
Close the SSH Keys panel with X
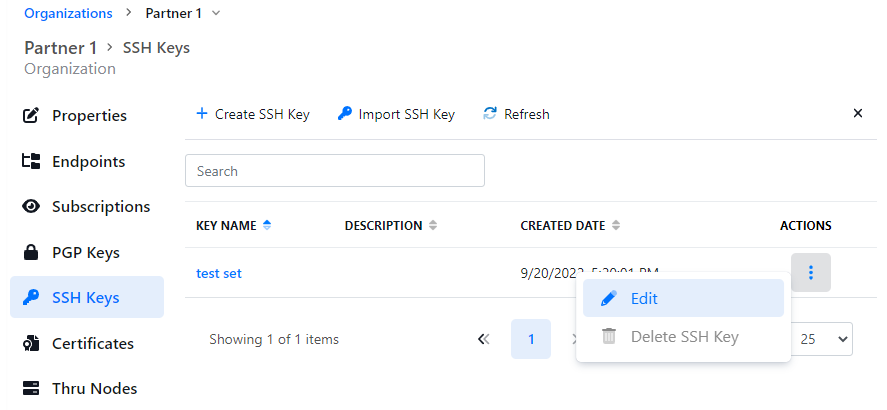(x=857, y=113)
